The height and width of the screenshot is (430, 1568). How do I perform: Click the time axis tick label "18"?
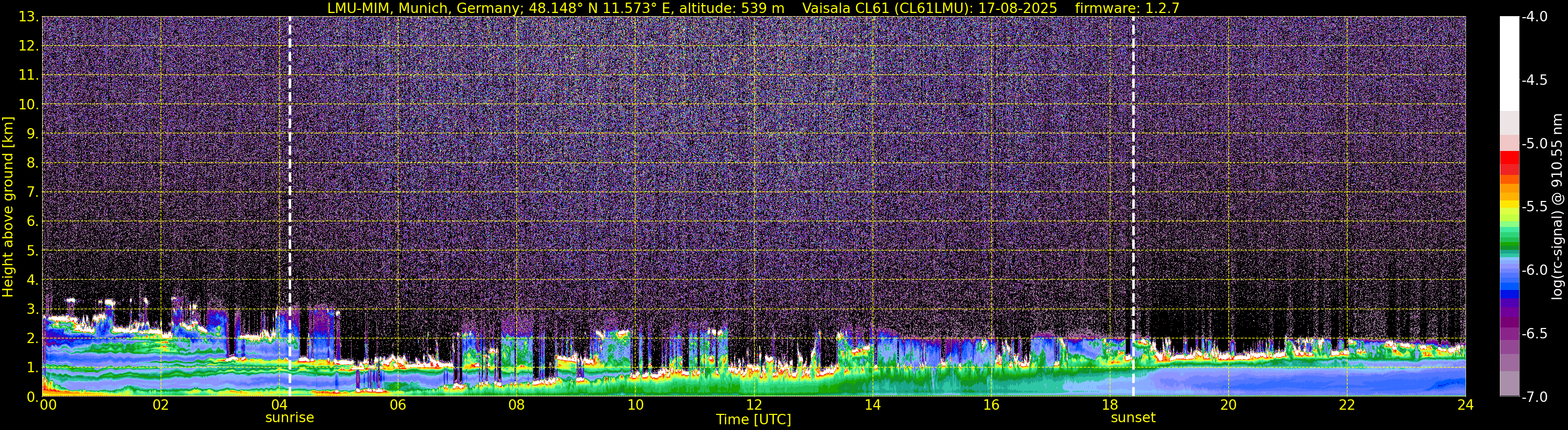pyautogui.click(x=1110, y=405)
